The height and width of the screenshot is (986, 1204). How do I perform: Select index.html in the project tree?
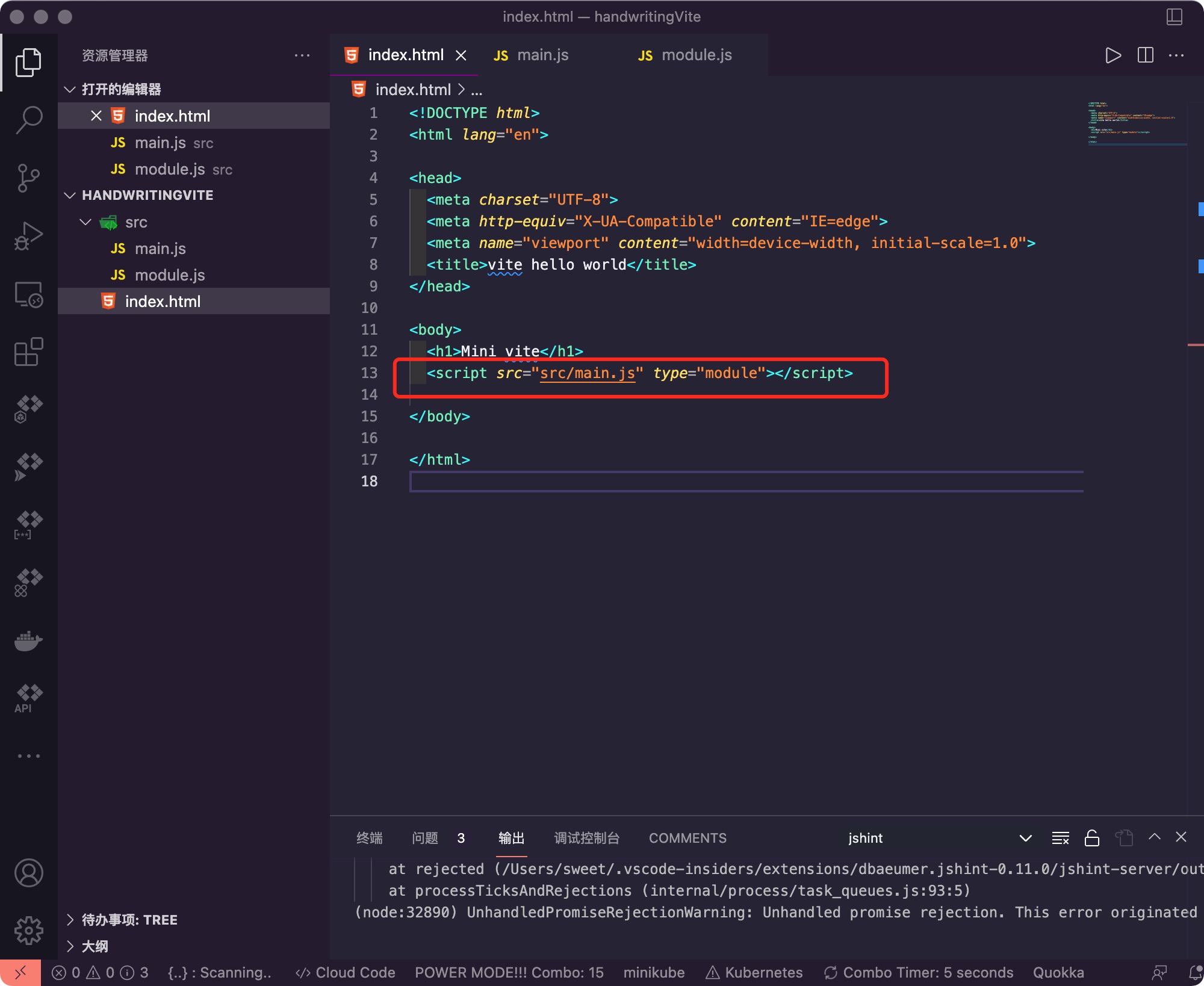tap(194, 301)
